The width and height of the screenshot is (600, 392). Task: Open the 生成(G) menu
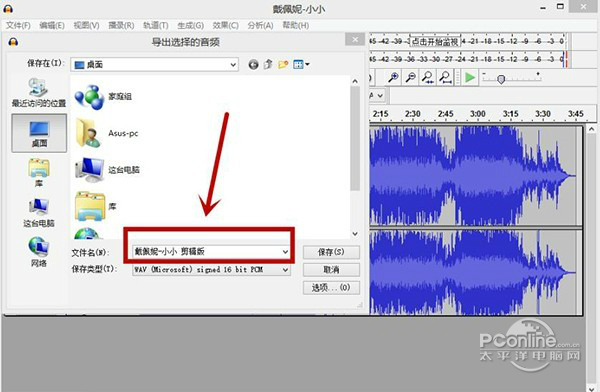[191, 25]
